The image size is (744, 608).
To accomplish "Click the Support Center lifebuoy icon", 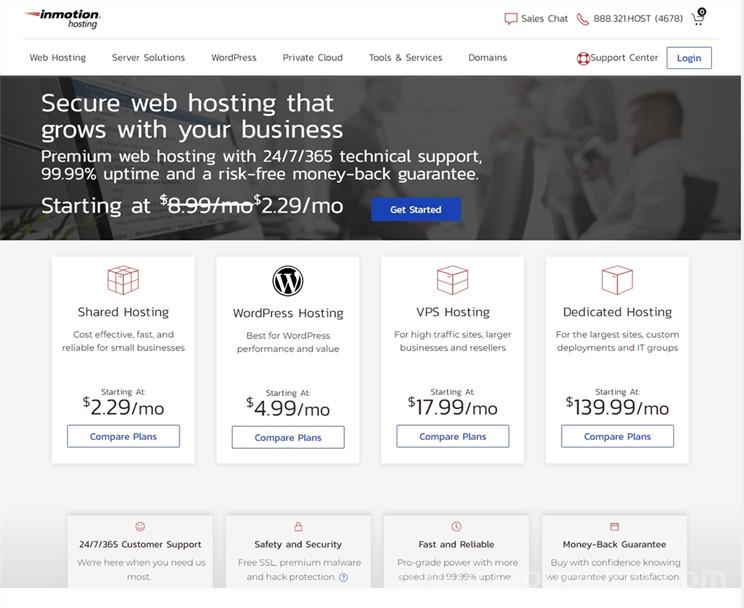I will pos(583,58).
